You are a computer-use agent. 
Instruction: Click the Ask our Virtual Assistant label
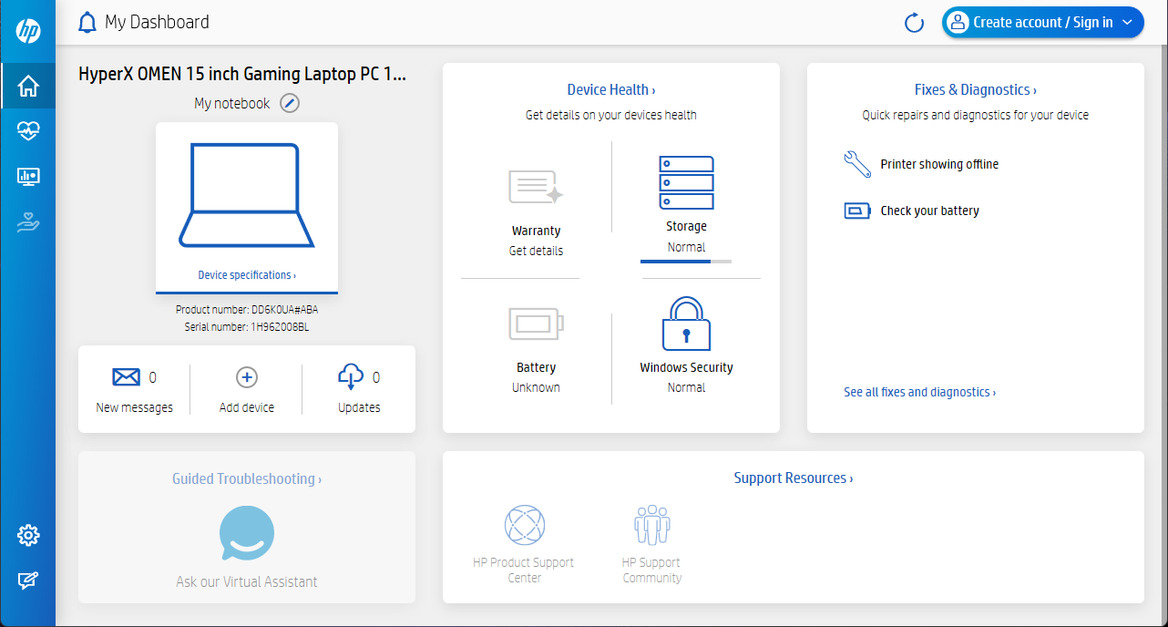(x=247, y=582)
